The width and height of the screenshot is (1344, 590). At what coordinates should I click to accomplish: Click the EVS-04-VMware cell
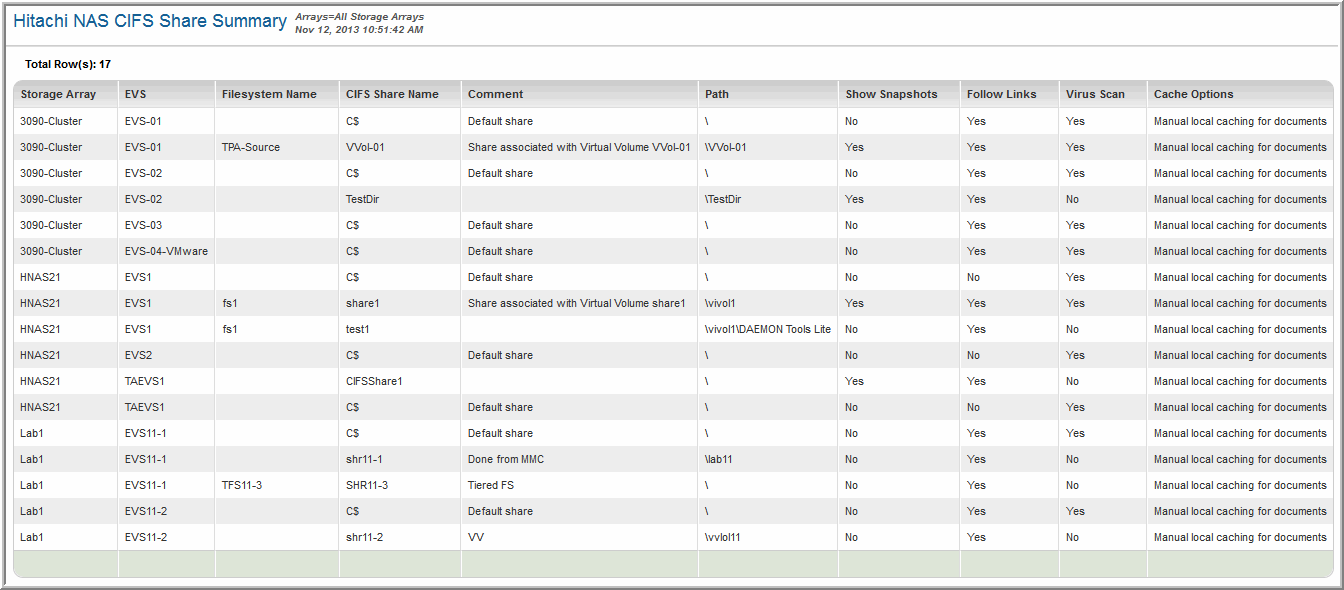[166, 251]
